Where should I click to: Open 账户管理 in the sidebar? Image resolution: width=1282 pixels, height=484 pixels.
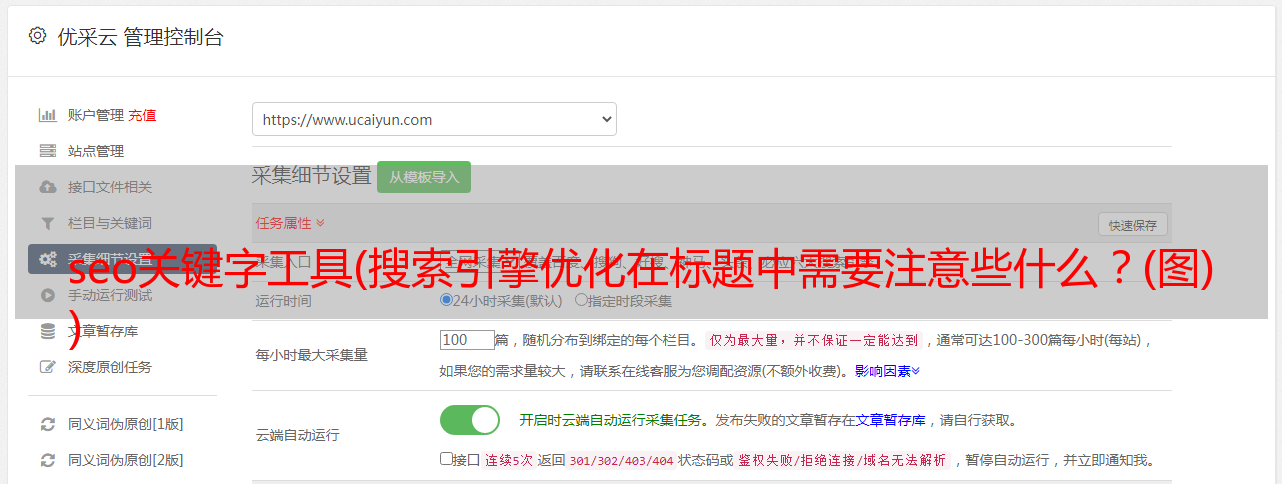(x=96, y=115)
